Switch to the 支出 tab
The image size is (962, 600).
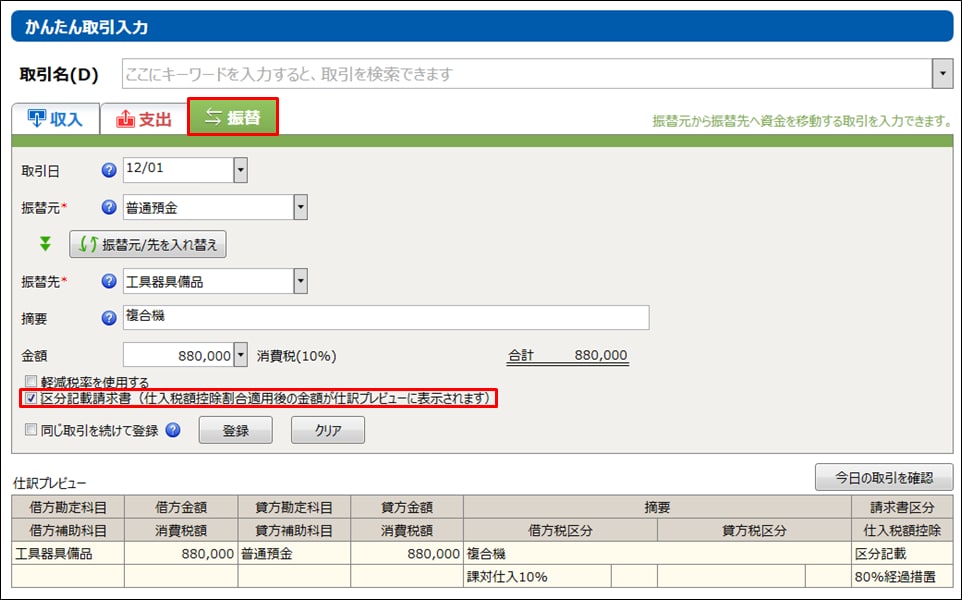point(145,119)
